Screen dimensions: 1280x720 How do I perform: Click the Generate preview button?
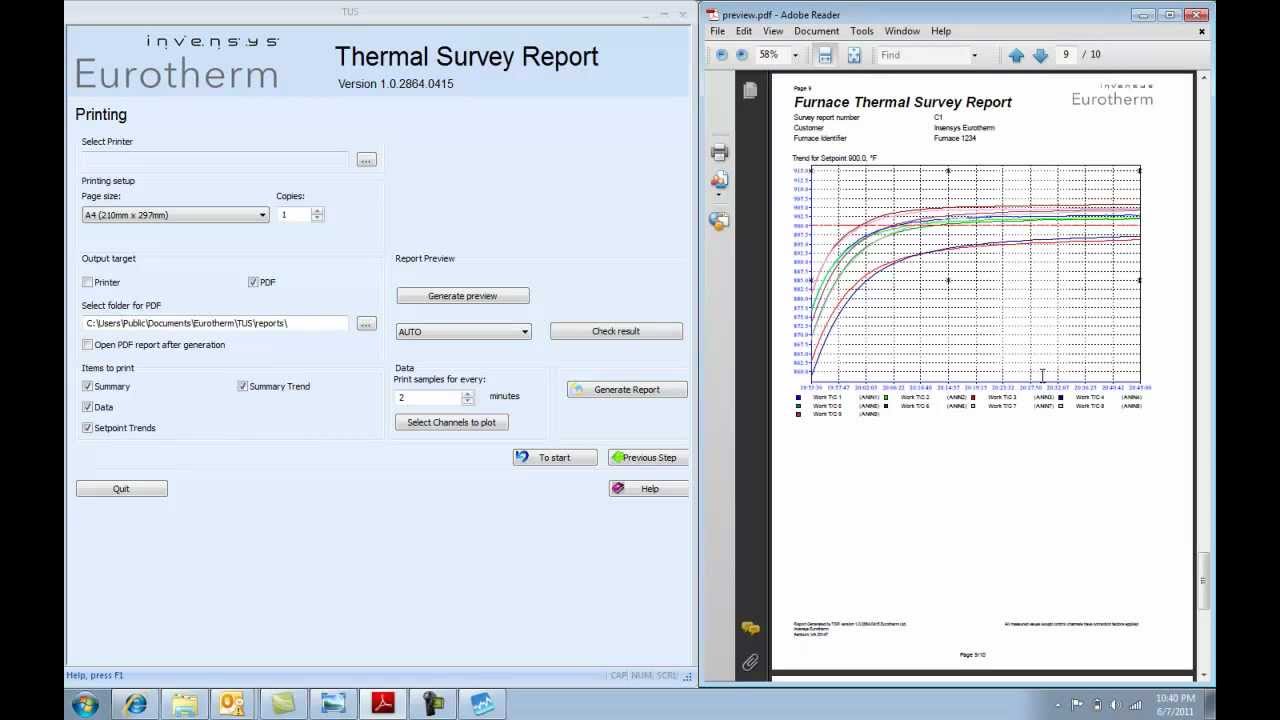463,296
